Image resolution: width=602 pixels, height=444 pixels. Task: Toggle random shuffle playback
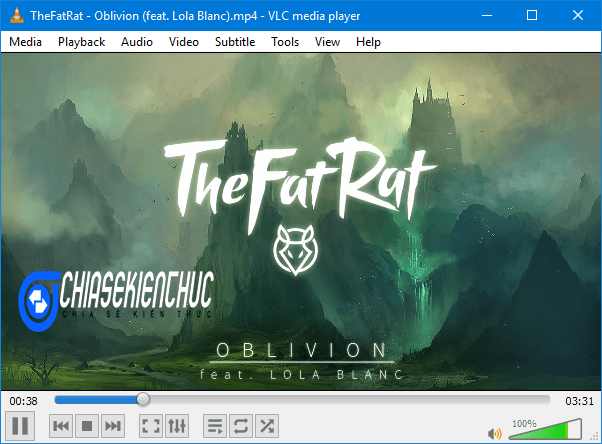click(x=267, y=426)
